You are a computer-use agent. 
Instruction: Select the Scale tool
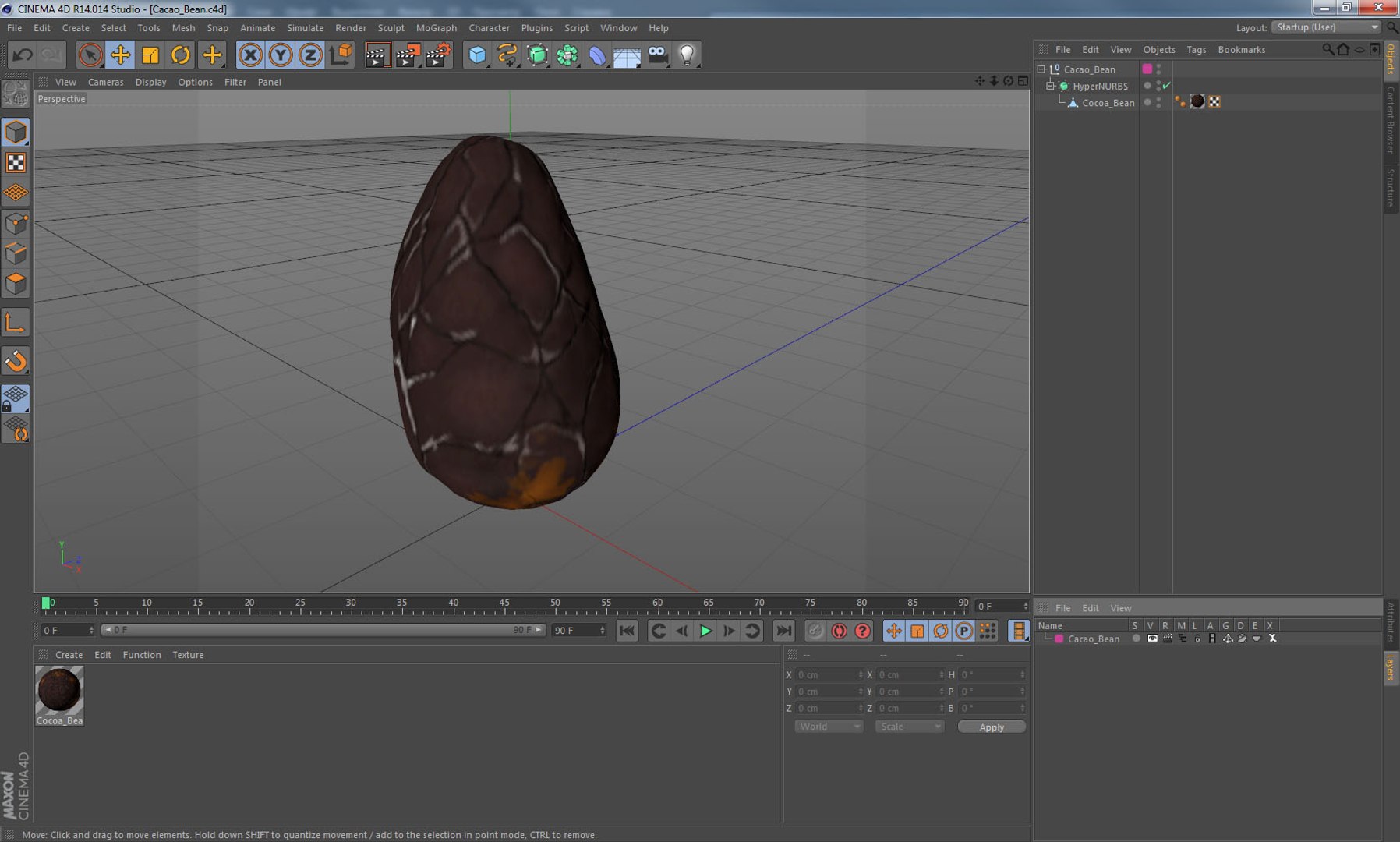tap(150, 55)
